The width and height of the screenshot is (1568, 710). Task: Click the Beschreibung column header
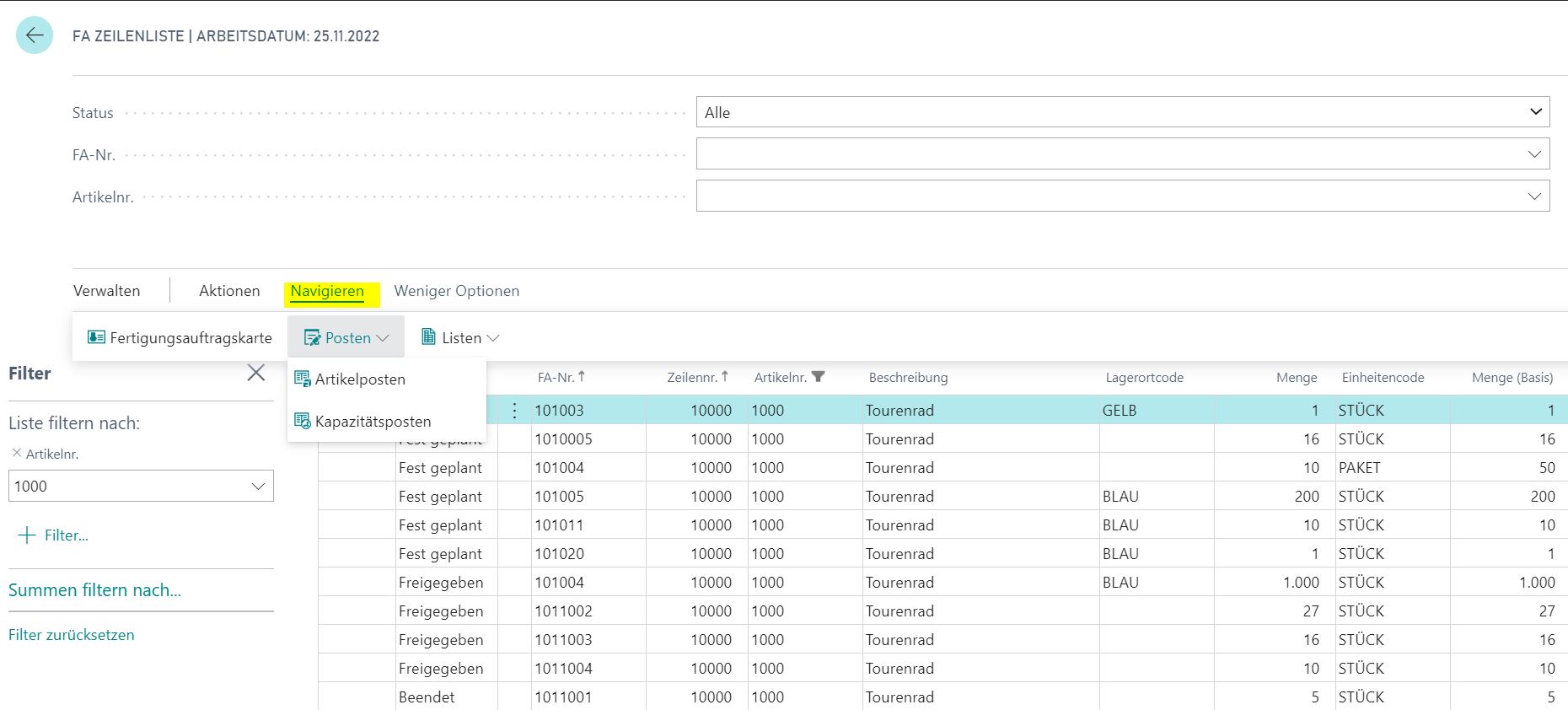pyautogui.click(x=908, y=378)
